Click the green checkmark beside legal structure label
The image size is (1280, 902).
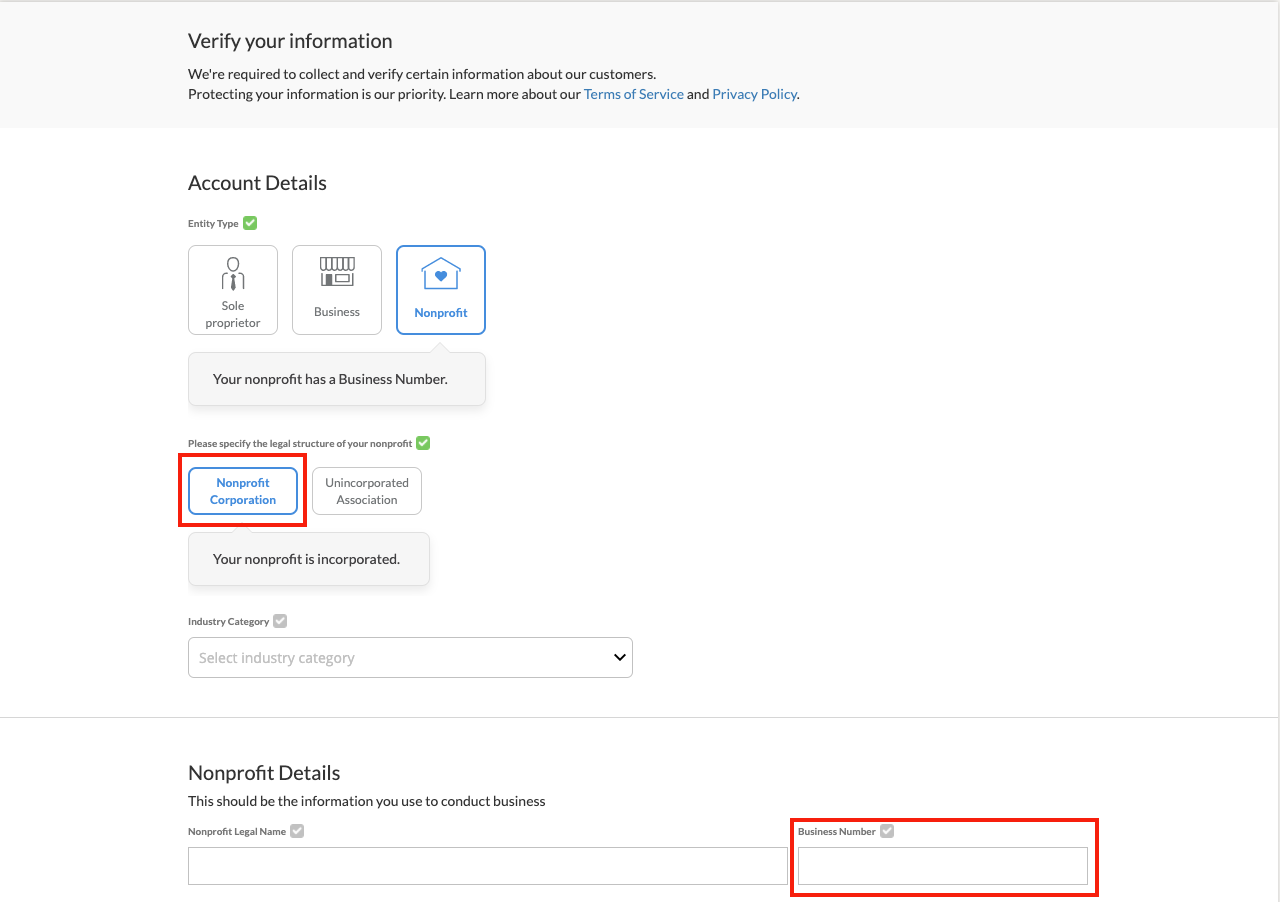pos(423,443)
